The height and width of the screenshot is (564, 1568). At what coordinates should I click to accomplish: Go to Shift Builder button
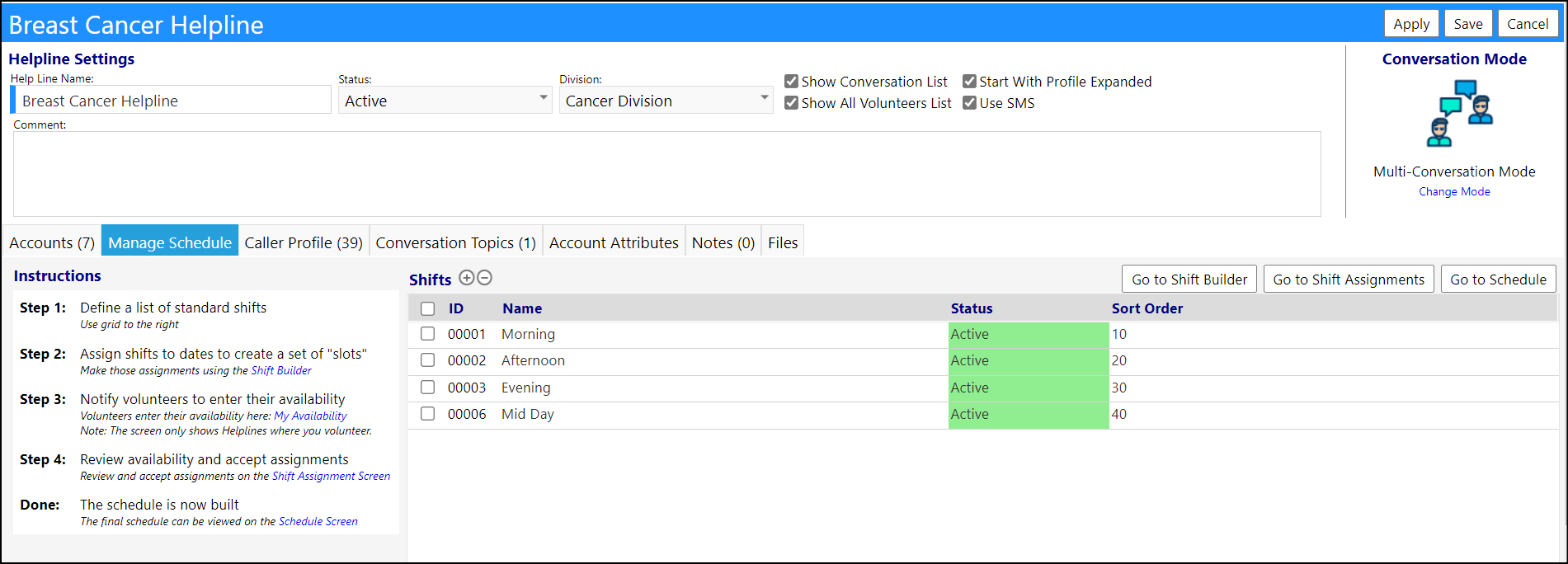[1189, 280]
